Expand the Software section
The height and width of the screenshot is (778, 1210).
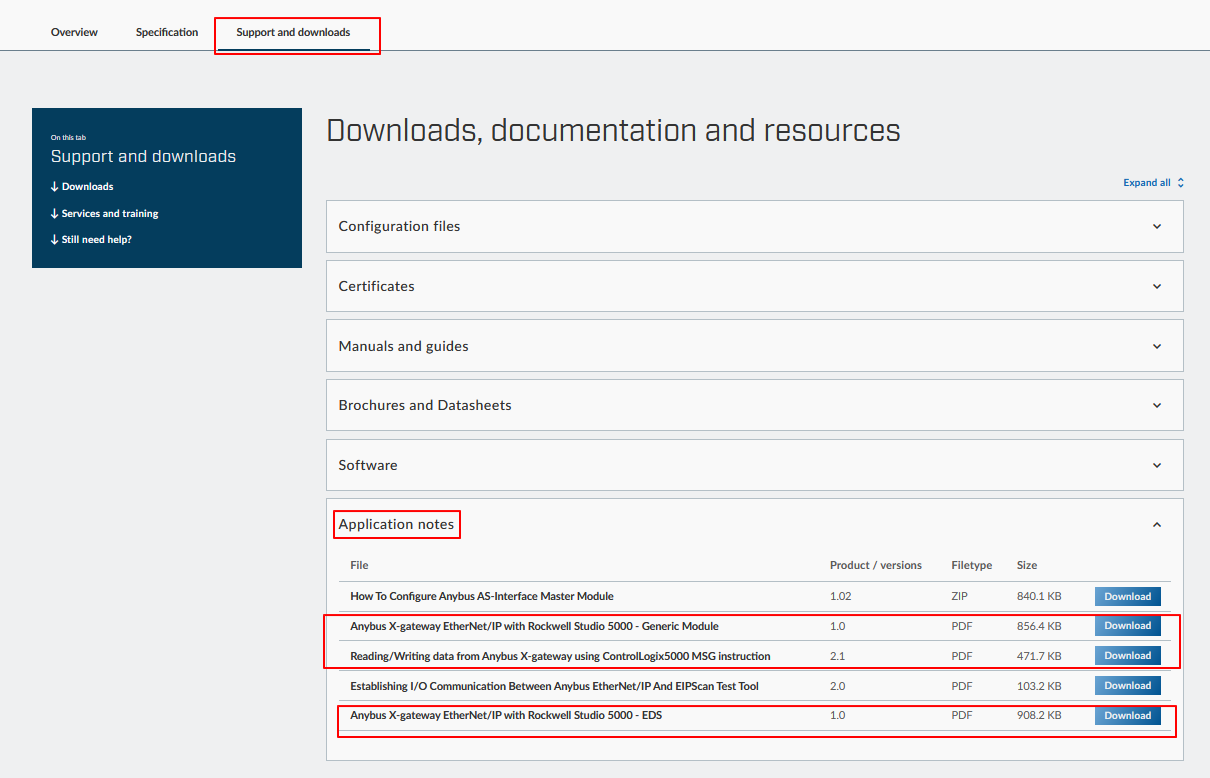coord(755,465)
